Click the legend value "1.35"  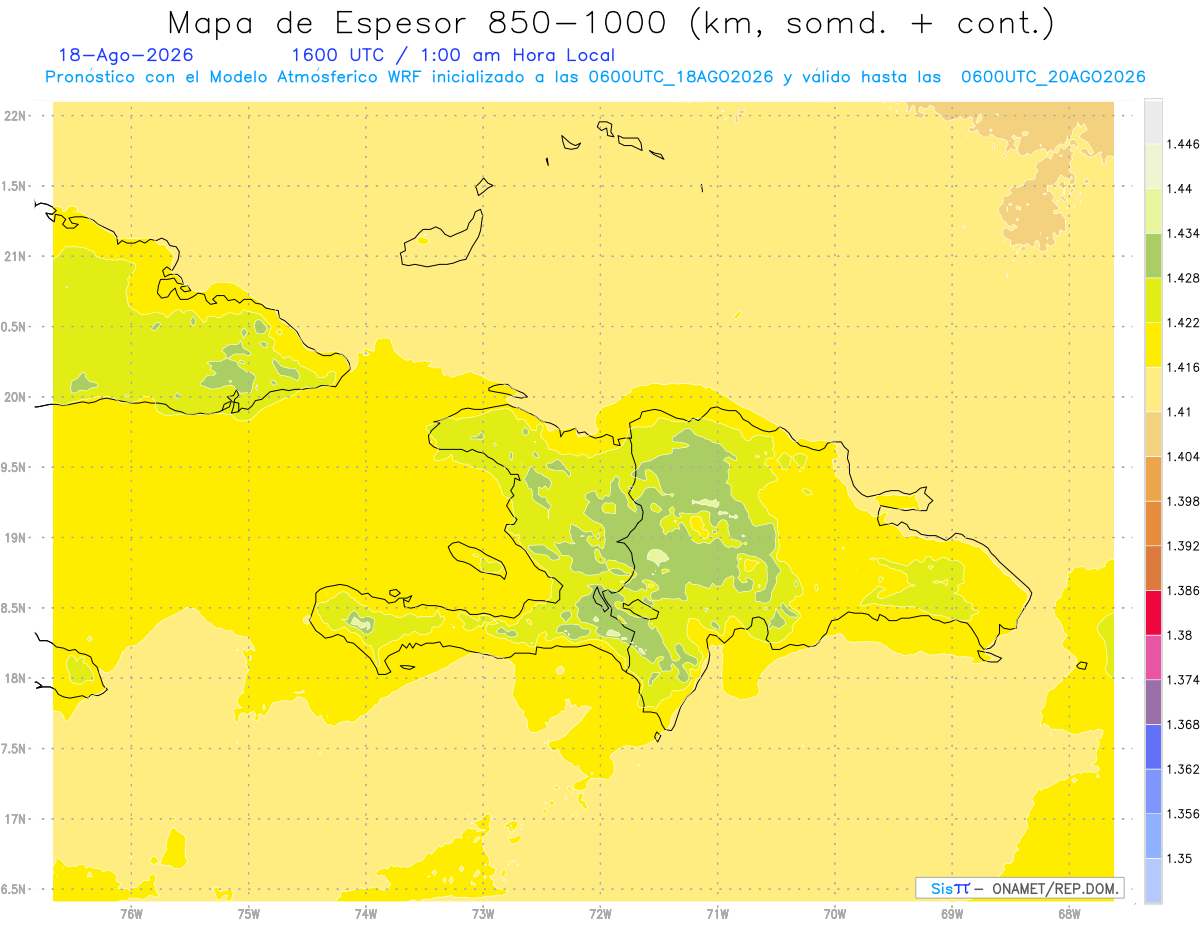[1179, 858]
